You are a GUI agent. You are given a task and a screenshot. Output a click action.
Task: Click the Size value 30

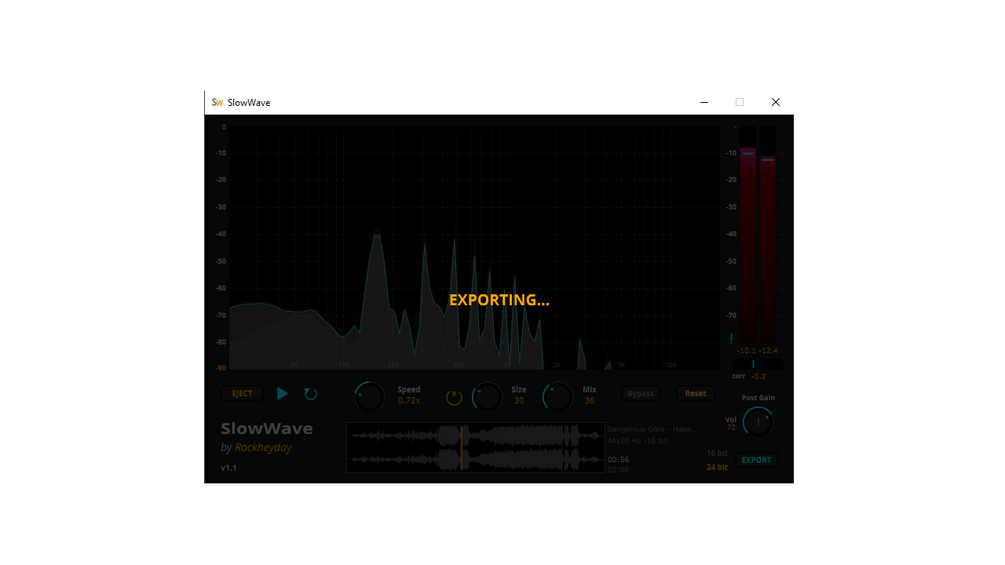click(519, 400)
